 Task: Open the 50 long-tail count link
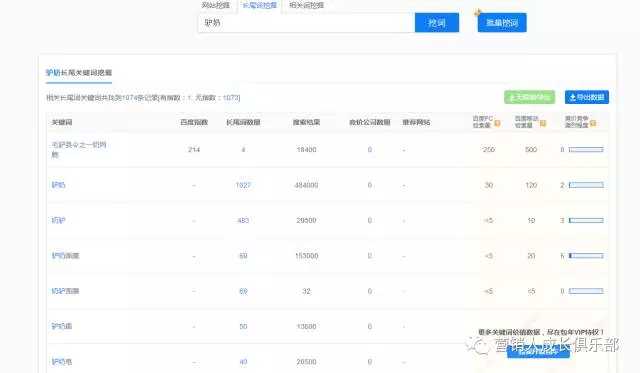coord(243,326)
